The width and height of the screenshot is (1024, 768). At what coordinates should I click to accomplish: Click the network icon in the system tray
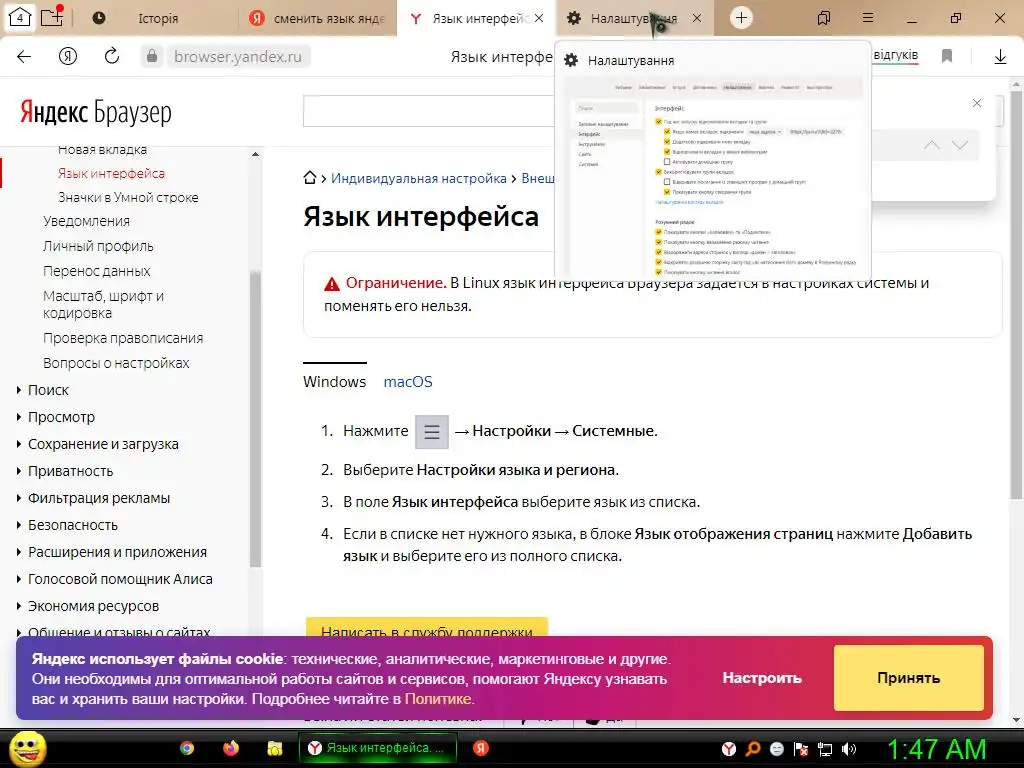click(825, 749)
